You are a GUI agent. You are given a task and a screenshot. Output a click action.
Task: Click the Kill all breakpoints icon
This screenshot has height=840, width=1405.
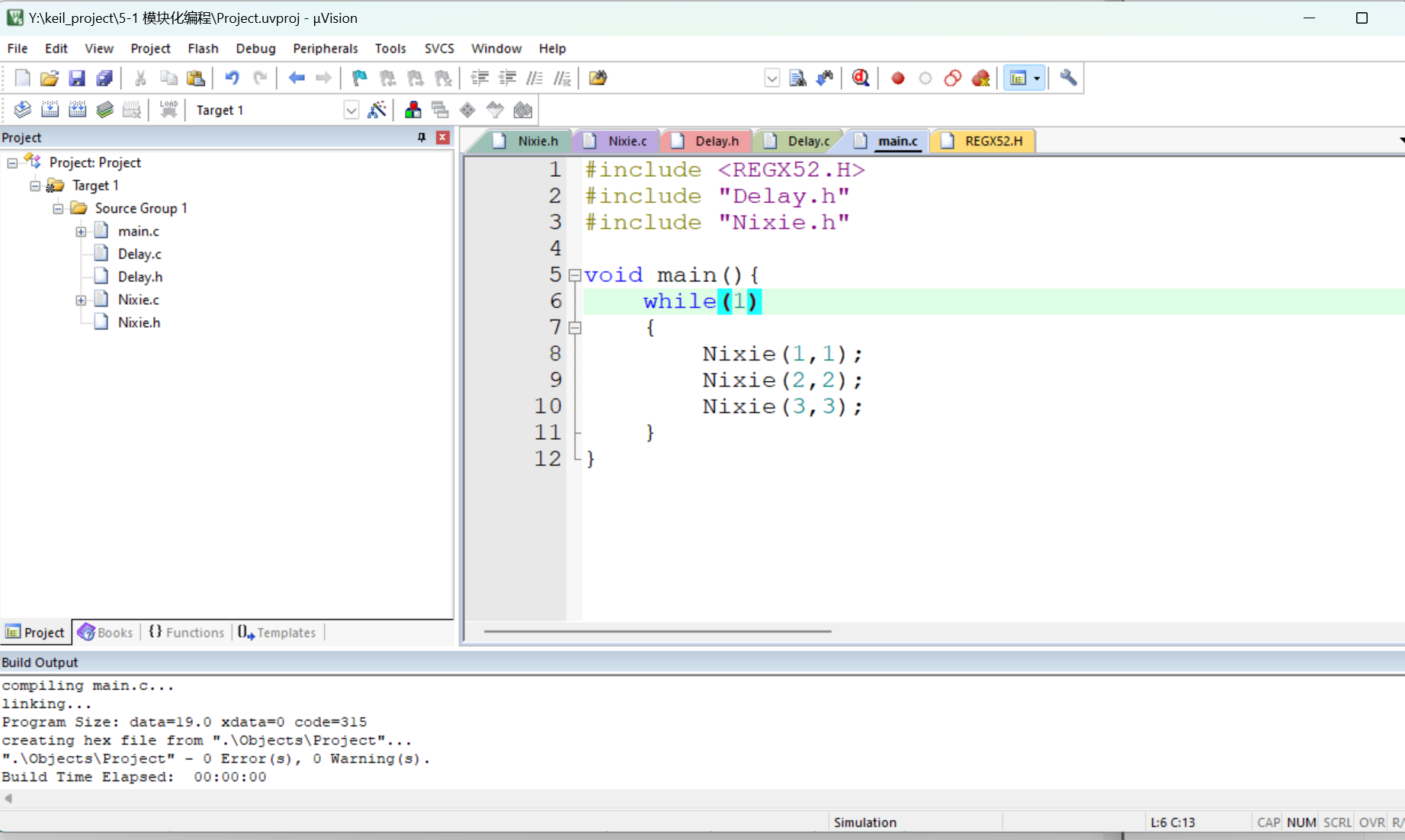coord(980,78)
